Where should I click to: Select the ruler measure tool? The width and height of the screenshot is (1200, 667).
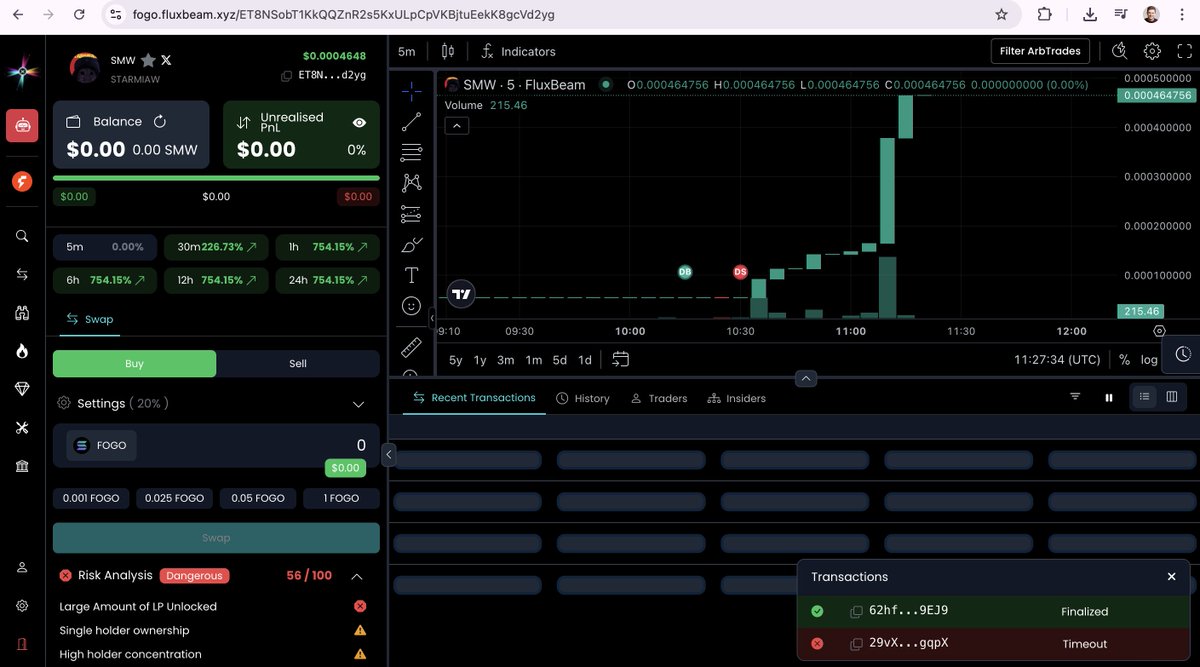click(411, 348)
